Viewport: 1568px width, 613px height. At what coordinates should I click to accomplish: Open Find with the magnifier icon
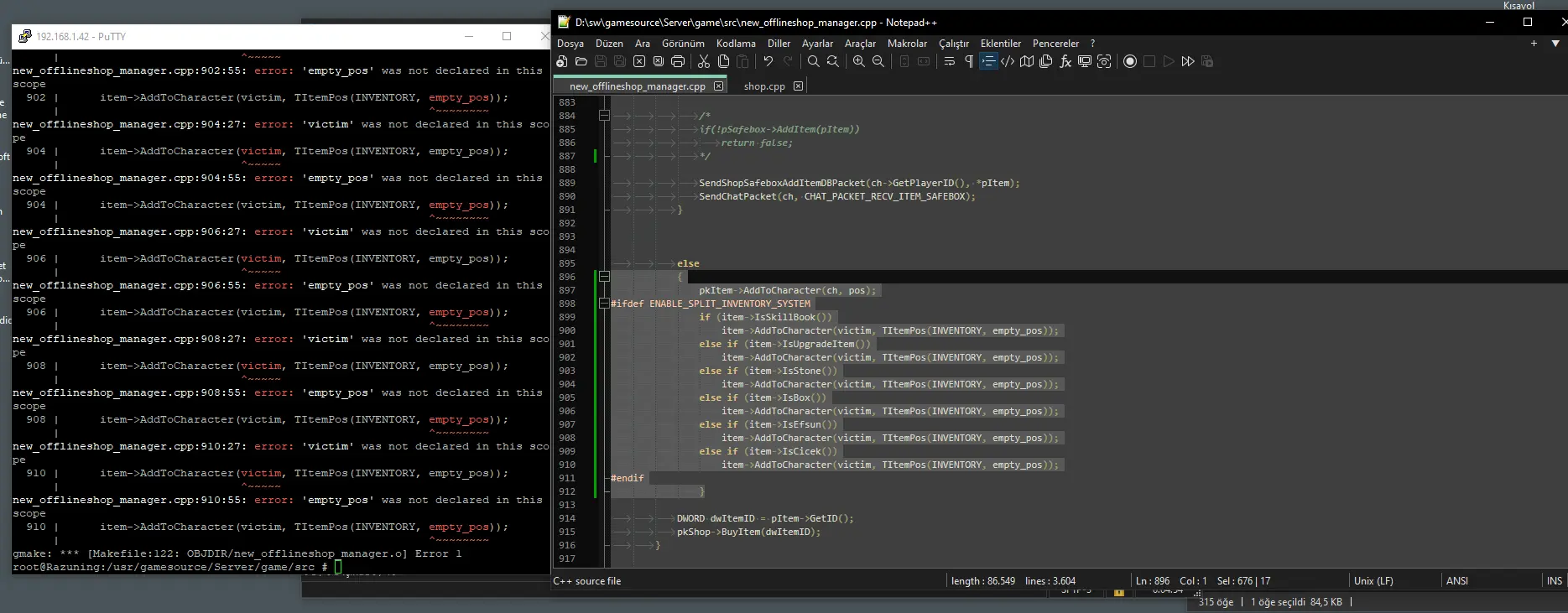pos(813,61)
